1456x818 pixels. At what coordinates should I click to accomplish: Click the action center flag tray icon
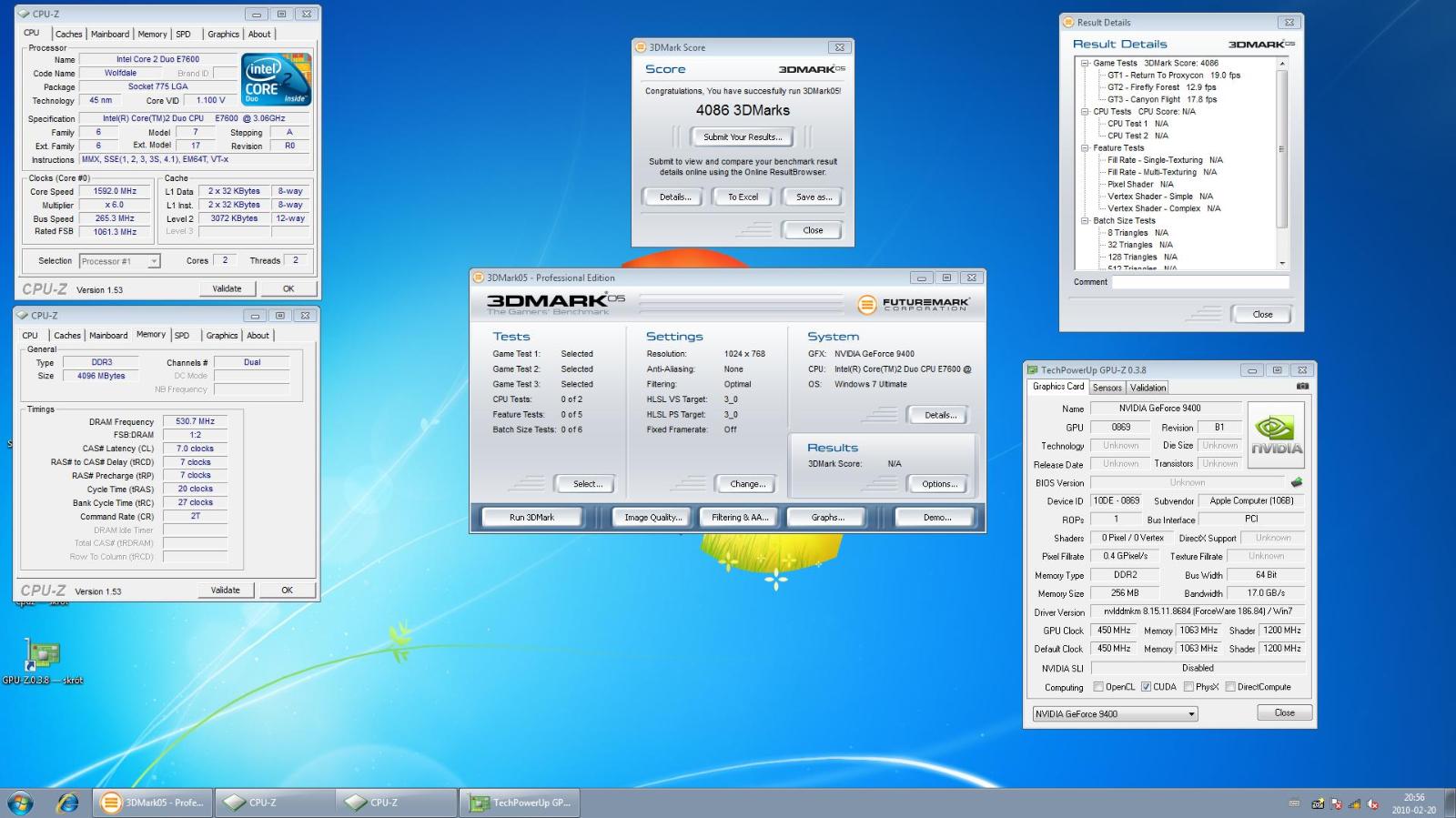coord(1336,803)
